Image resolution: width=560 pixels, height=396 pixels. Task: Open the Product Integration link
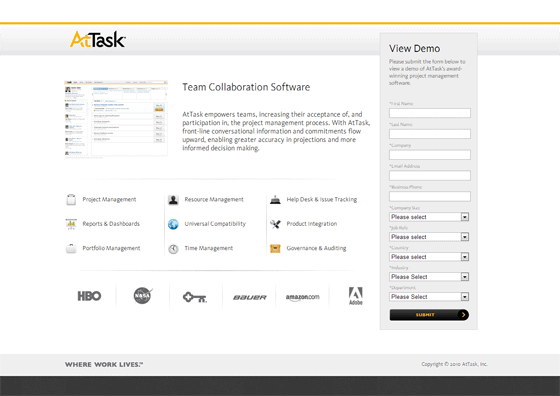(312, 224)
